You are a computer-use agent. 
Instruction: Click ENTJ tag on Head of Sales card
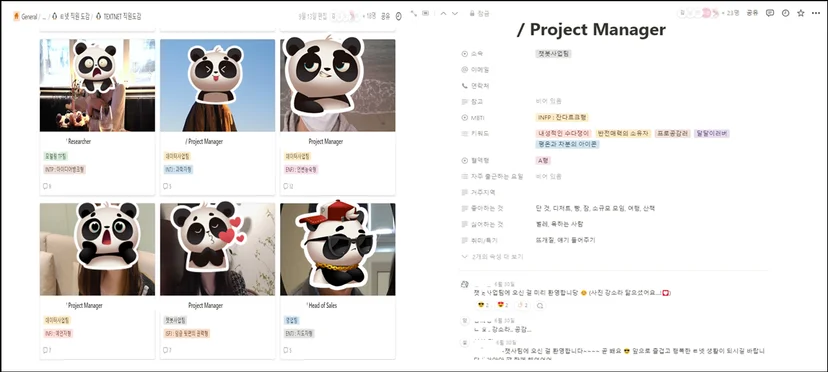(299, 333)
